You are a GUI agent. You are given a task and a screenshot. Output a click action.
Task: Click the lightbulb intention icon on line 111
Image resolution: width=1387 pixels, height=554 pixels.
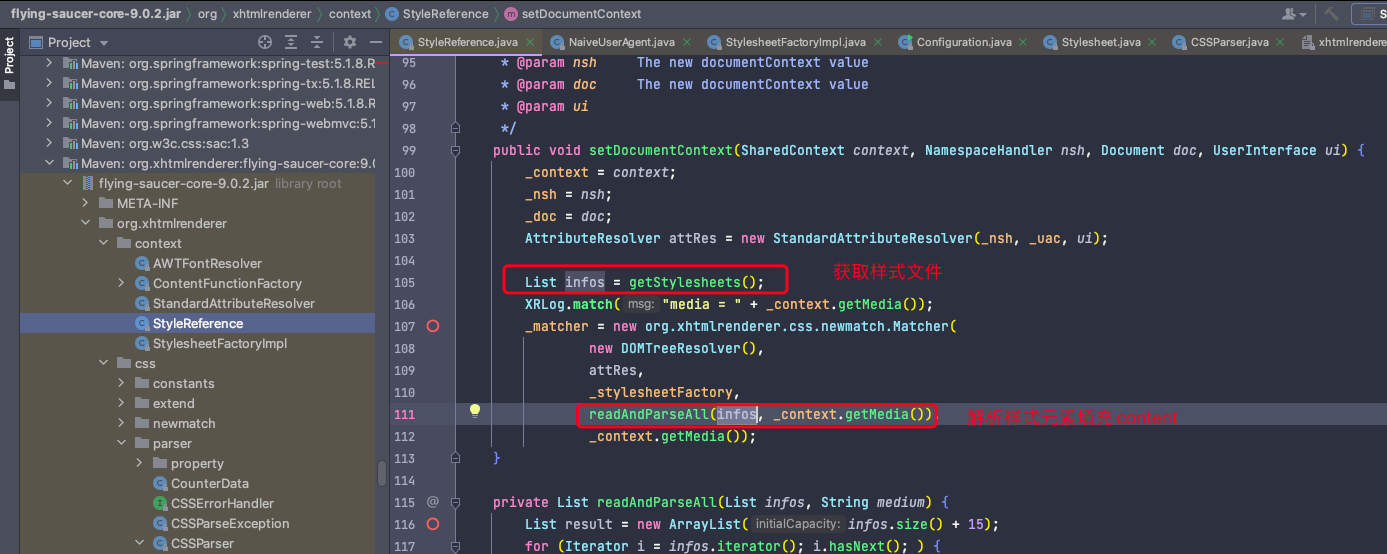point(475,411)
